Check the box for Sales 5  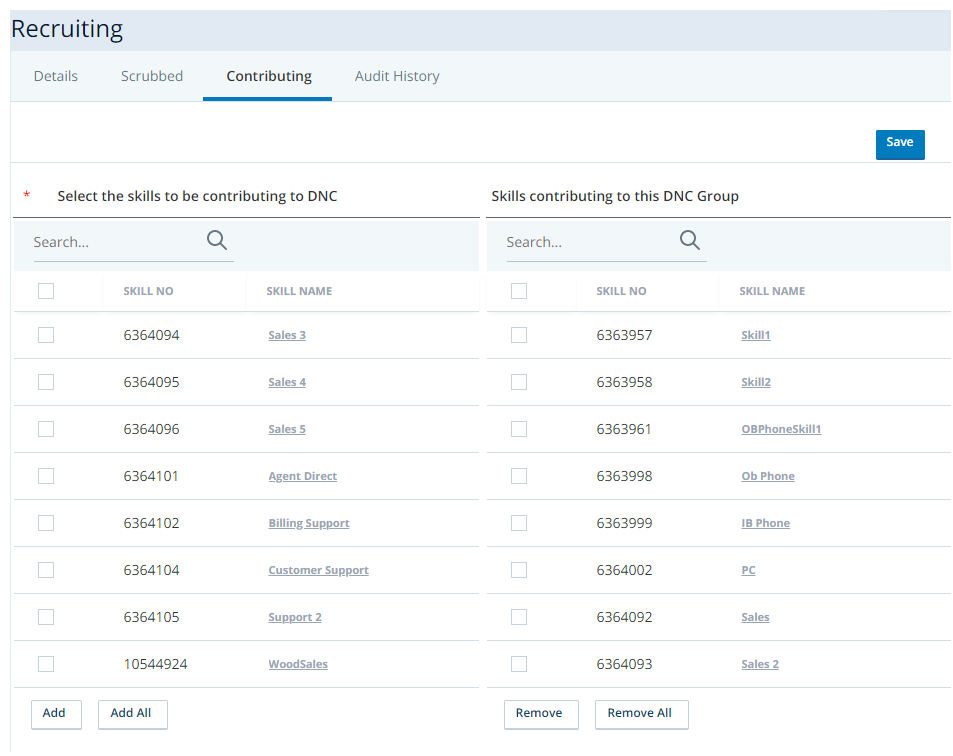point(46,429)
